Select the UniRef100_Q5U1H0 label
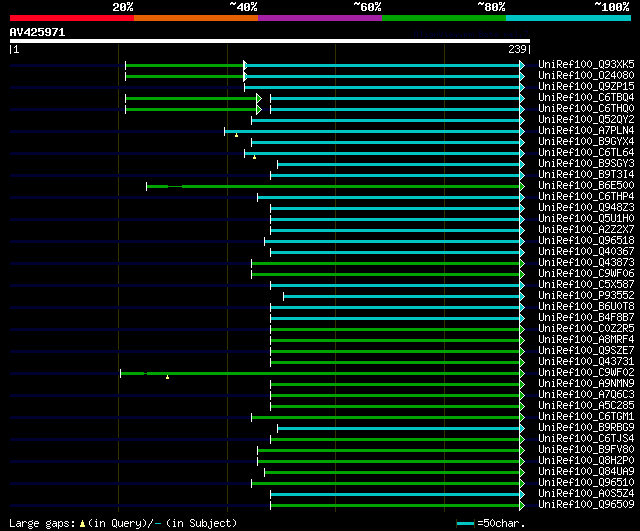The width and height of the screenshot is (640, 531). (x=586, y=219)
